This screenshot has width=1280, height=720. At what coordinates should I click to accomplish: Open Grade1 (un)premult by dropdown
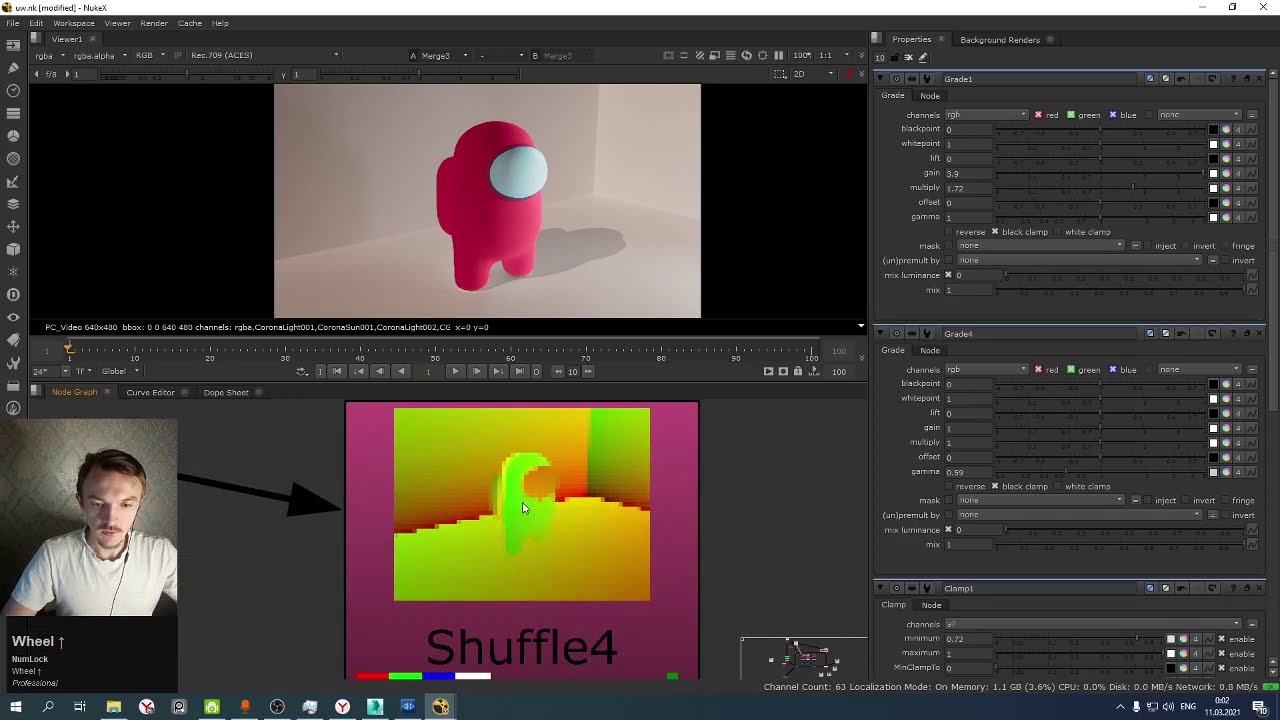[1078, 260]
